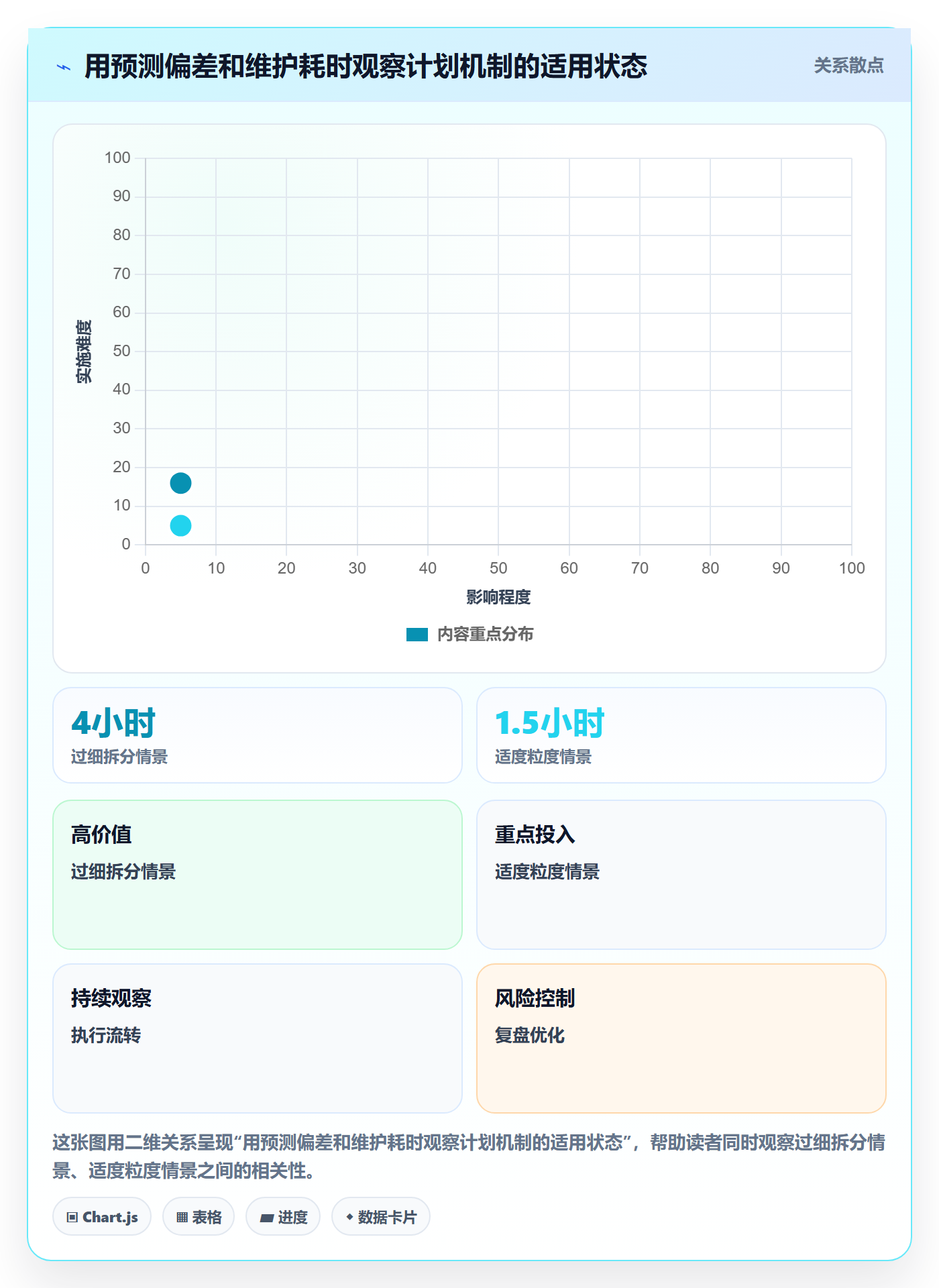The width and height of the screenshot is (939, 1288).
Task: Click the 数据卡片 tag chip
Action: pos(381,1217)
